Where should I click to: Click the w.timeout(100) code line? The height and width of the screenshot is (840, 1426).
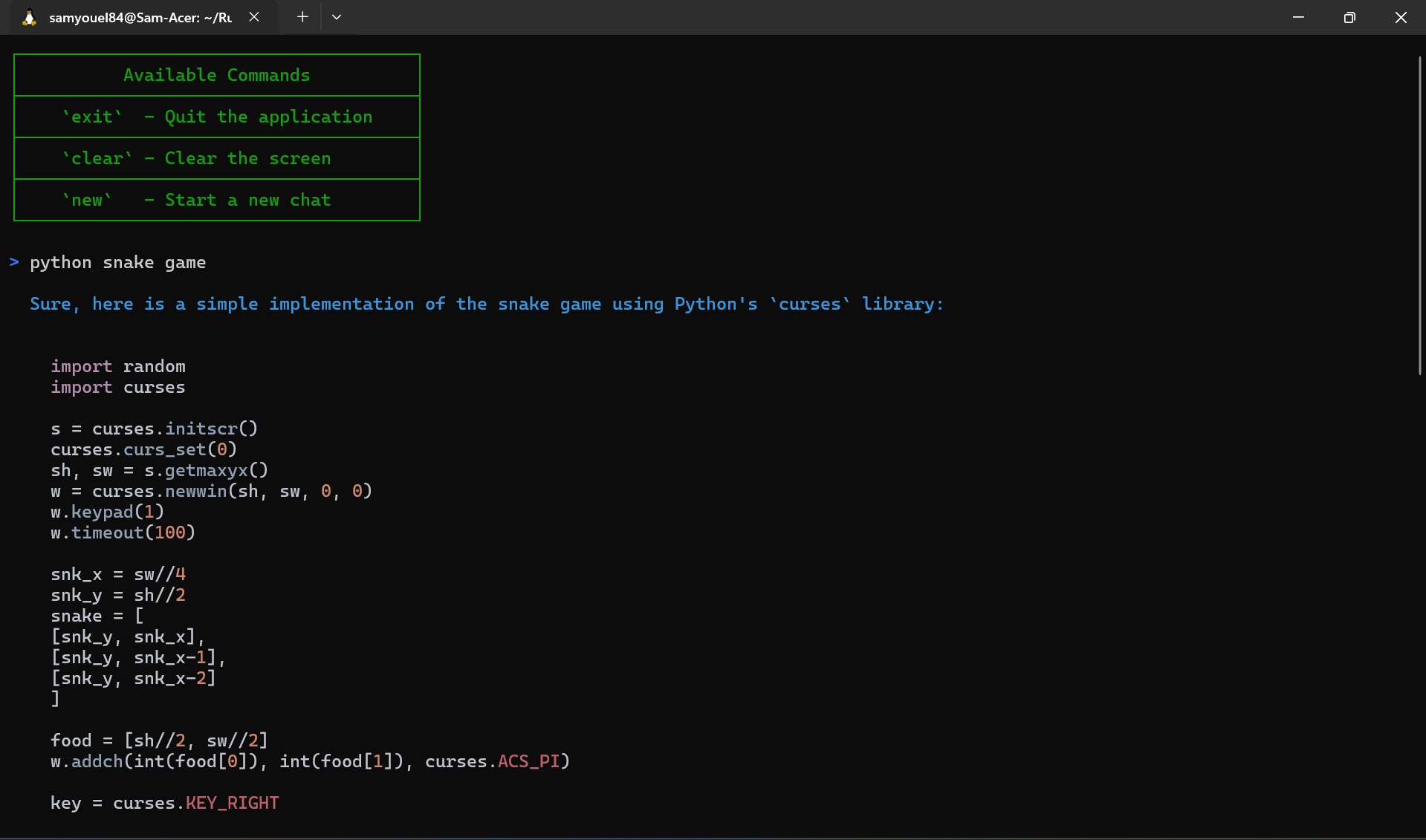[123, 533]
